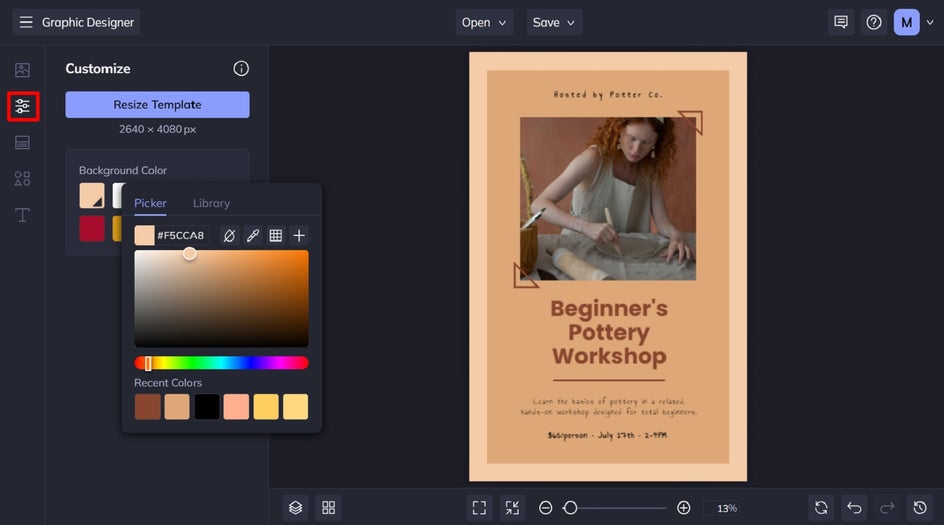Select the Picker tab
Viewport: 944px width, 525px height.
[150, 203]
